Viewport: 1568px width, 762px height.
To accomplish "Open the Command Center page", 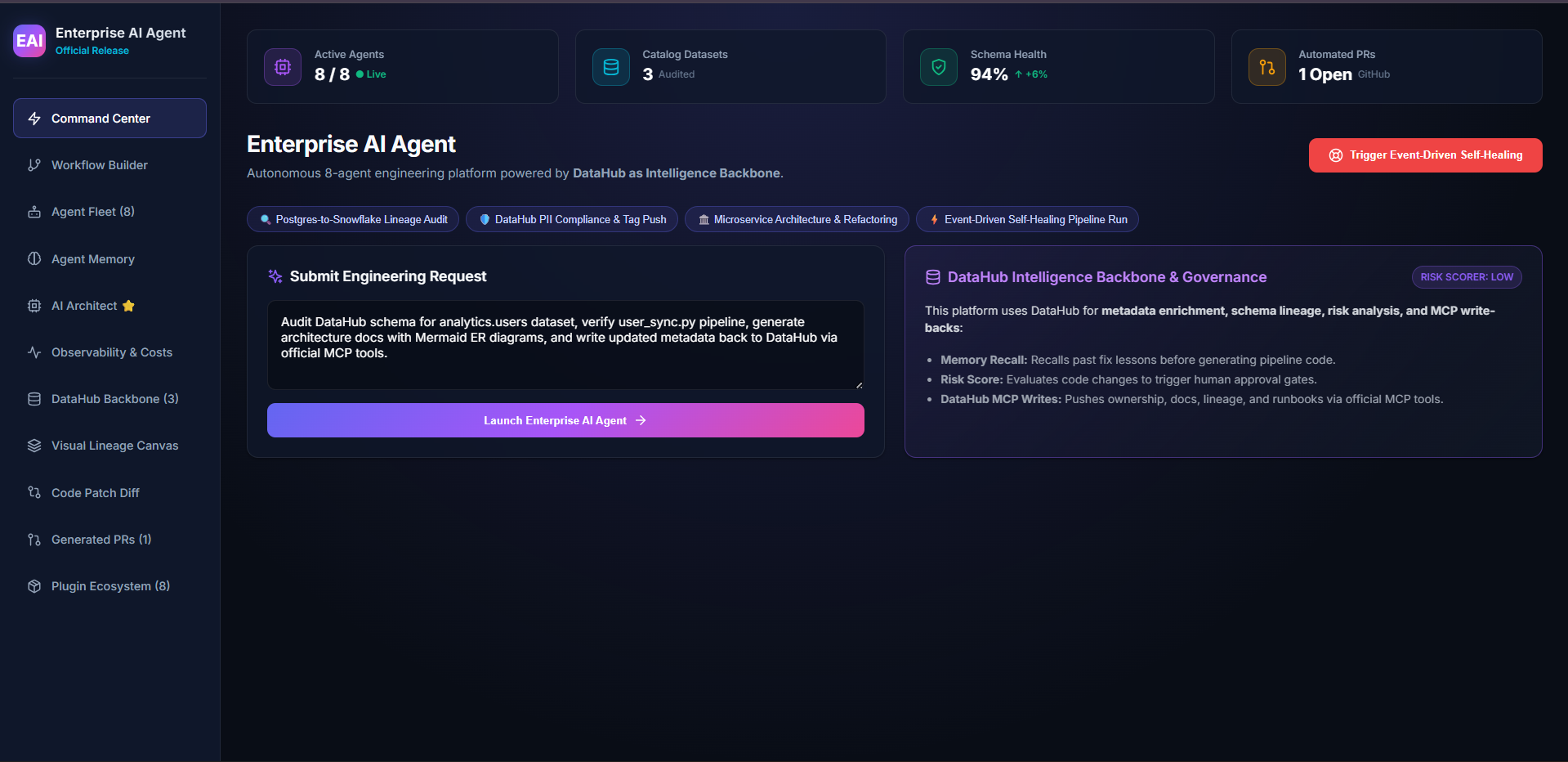I will tap(109, 119).
